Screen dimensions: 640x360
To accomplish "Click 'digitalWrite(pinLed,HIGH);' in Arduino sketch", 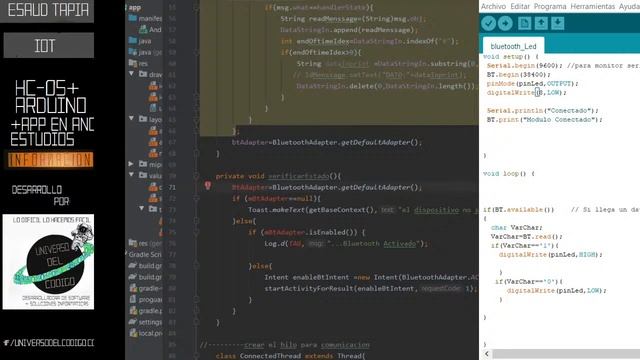I will 551,254.
